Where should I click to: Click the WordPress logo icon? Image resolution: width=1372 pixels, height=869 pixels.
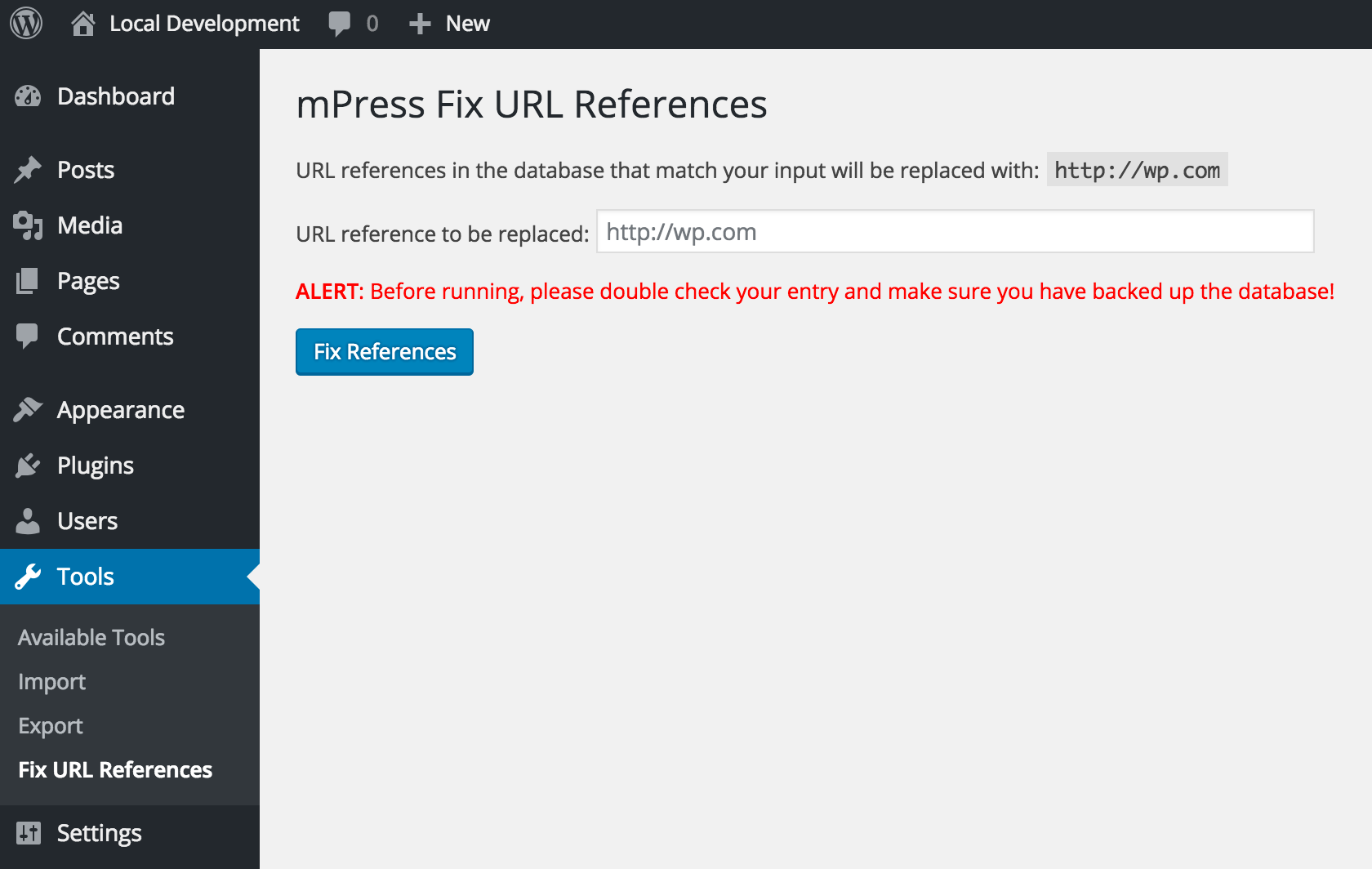26,24
